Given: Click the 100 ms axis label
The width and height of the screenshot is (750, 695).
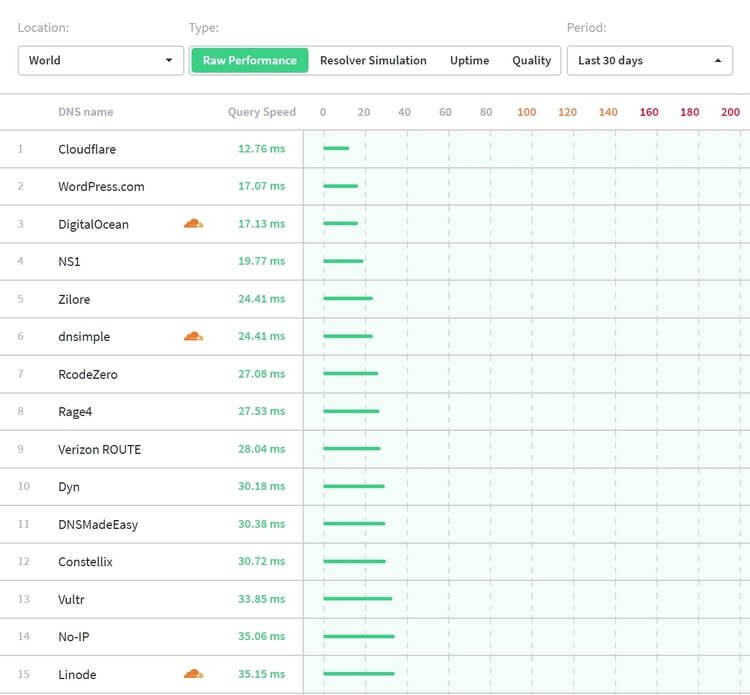Looking at the screenshot, I should (526, 112).
